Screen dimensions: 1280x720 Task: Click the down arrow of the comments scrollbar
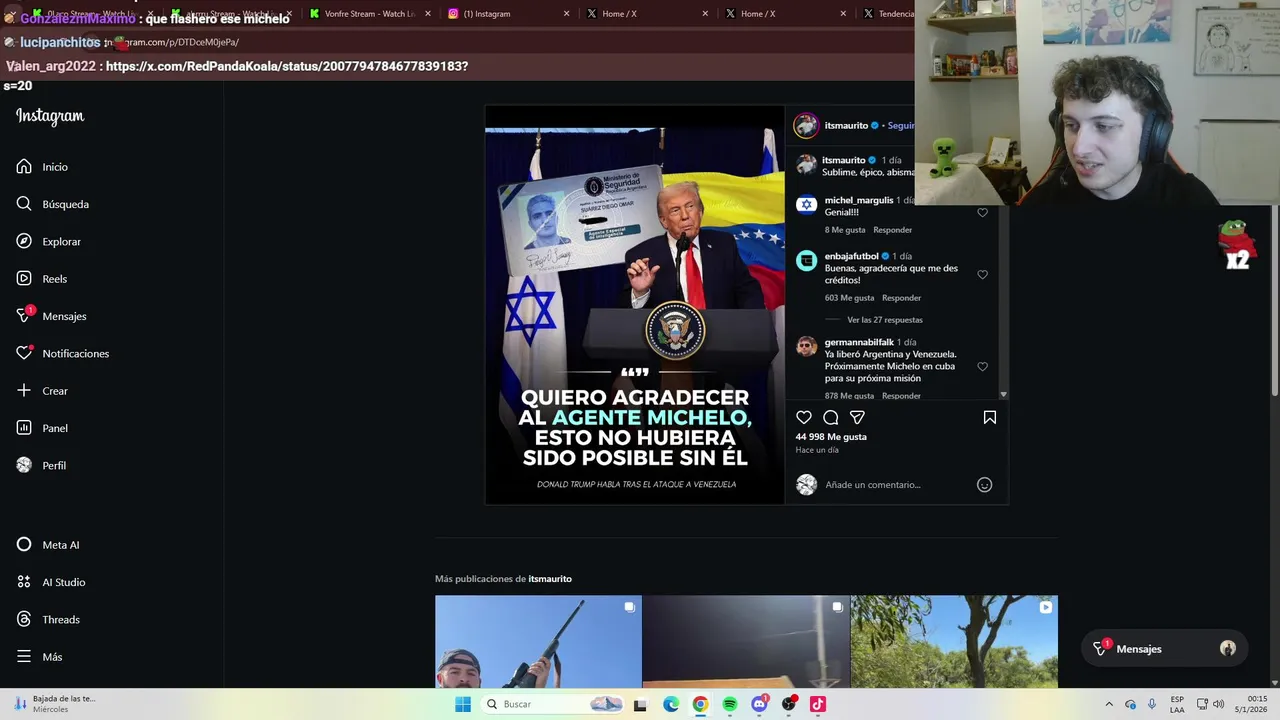[1004, 395]
